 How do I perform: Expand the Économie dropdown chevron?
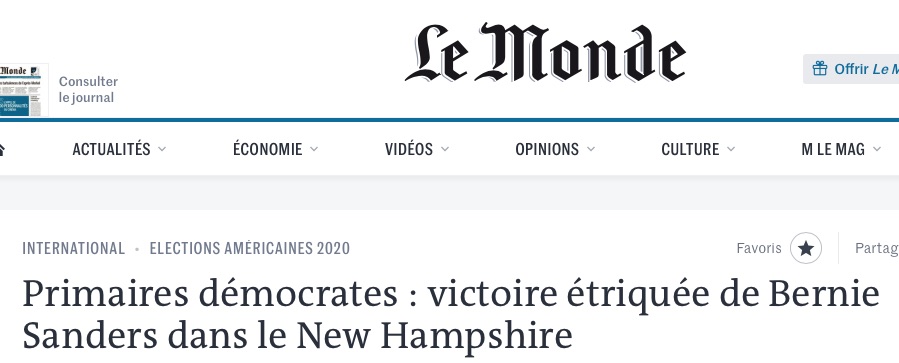pyautogui.click(x=314, y=149)
